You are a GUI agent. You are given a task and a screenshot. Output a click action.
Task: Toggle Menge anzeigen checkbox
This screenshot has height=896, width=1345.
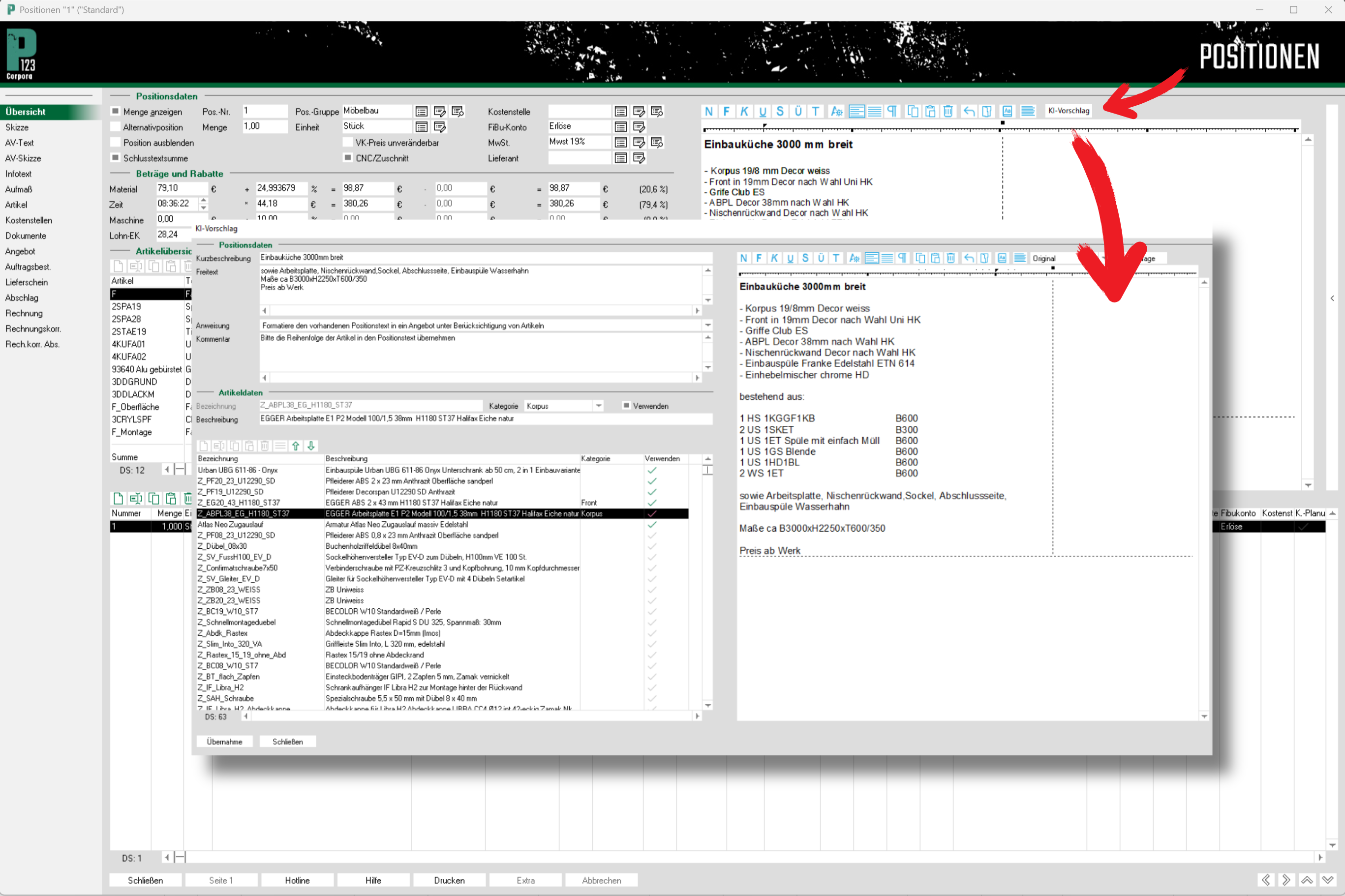116,112
